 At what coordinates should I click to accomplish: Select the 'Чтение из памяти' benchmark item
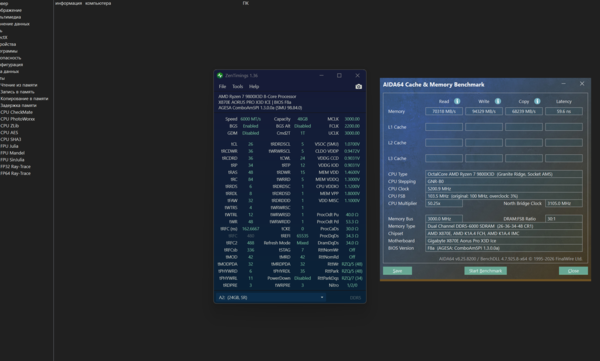point(19,85)
